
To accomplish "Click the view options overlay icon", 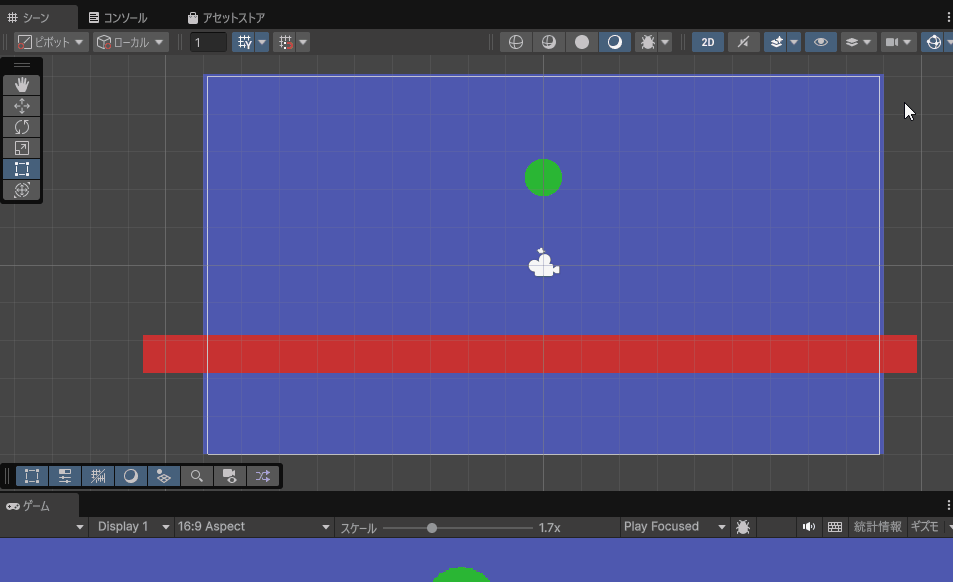I will pyautogui.click(x=163, y=476).
